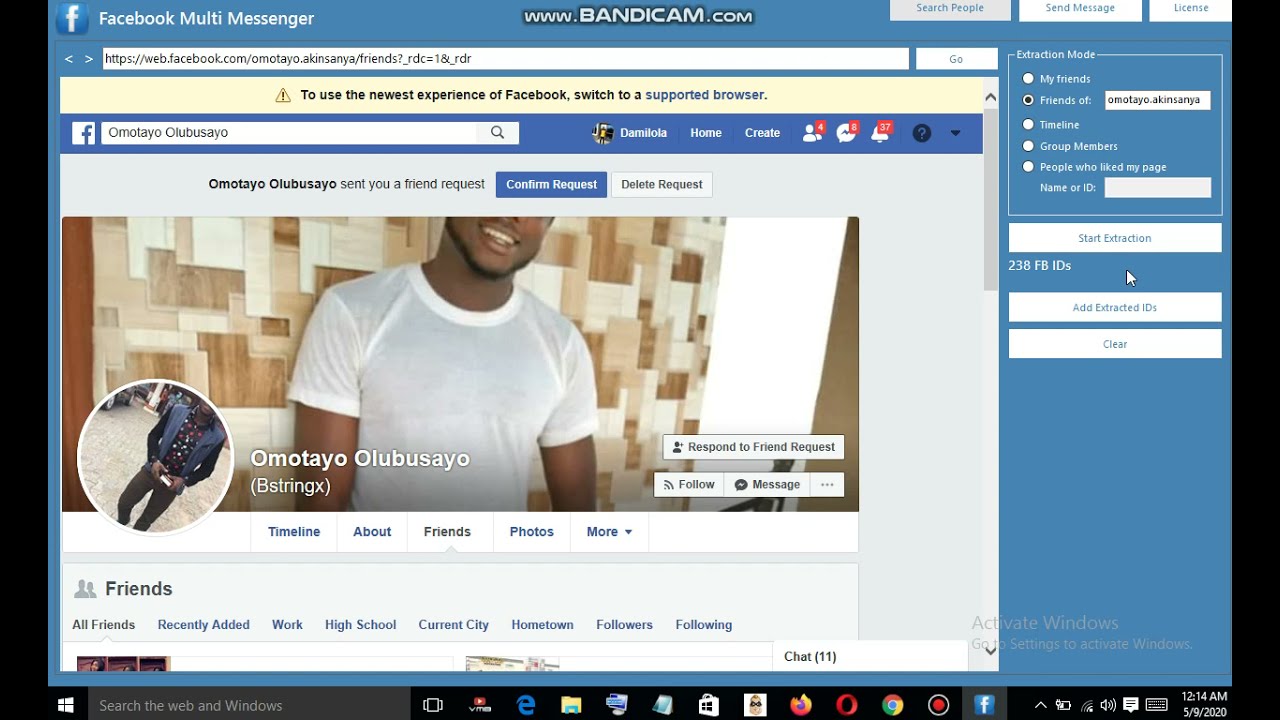Go back with the left arrow

click(69, 59)
